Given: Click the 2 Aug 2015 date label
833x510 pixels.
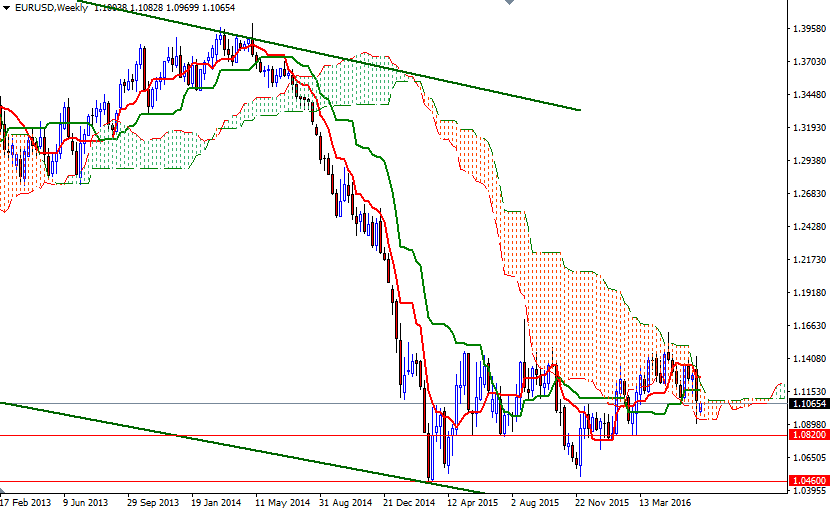Looking at the screenshot, I should tap(535, 502).
